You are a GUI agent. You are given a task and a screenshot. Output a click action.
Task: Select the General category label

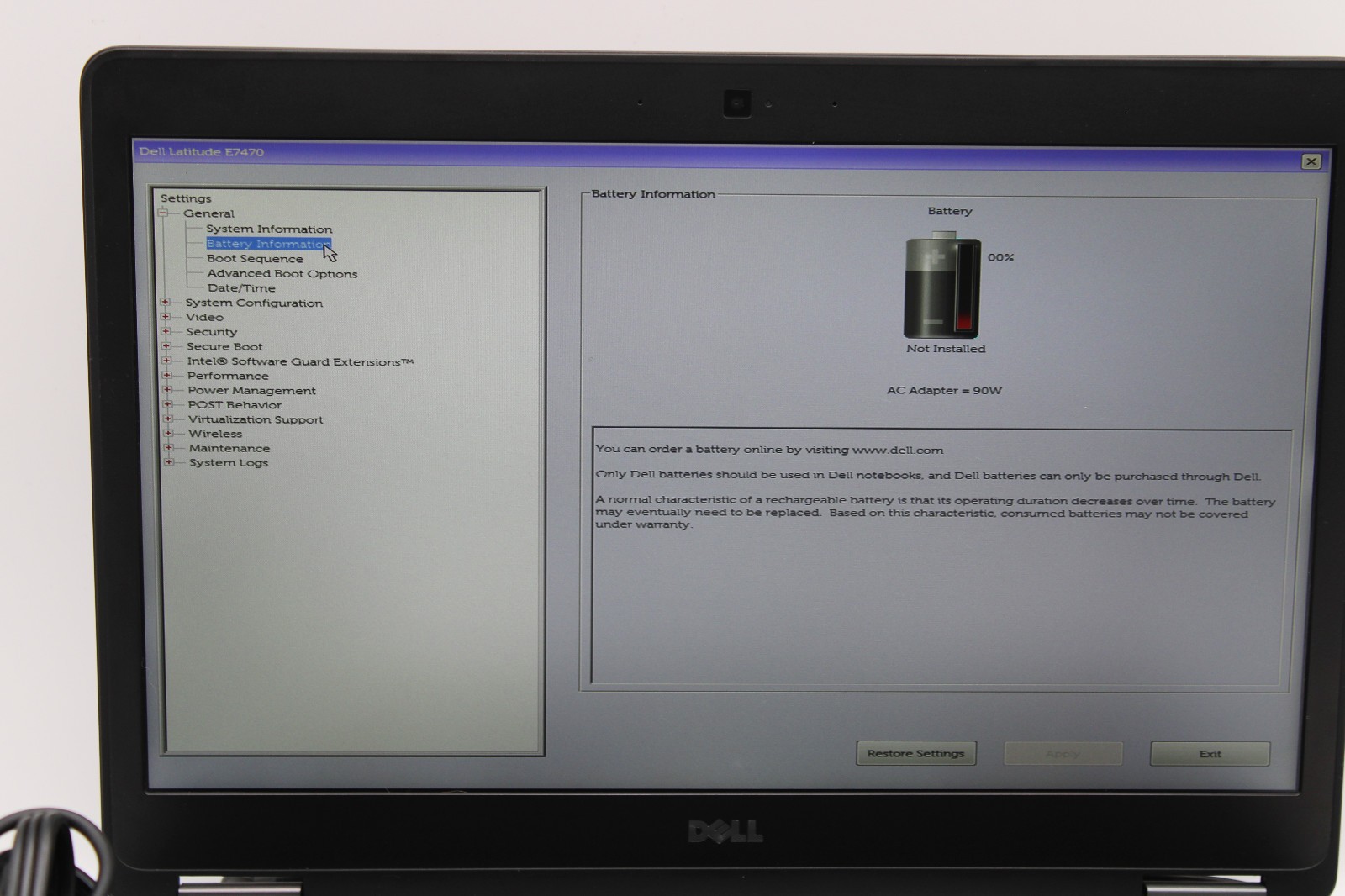click(208, 213)
